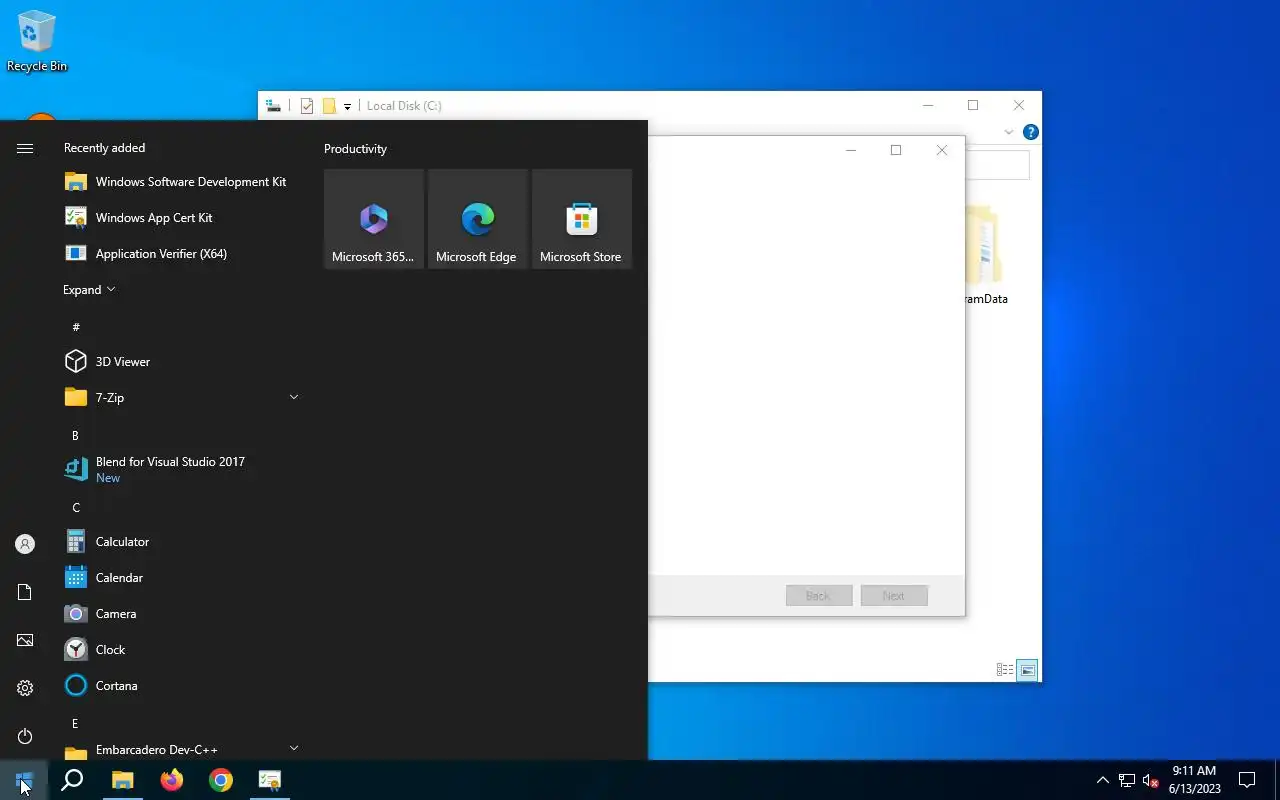
Task: Expand the Recently added list
Action: 89,290
